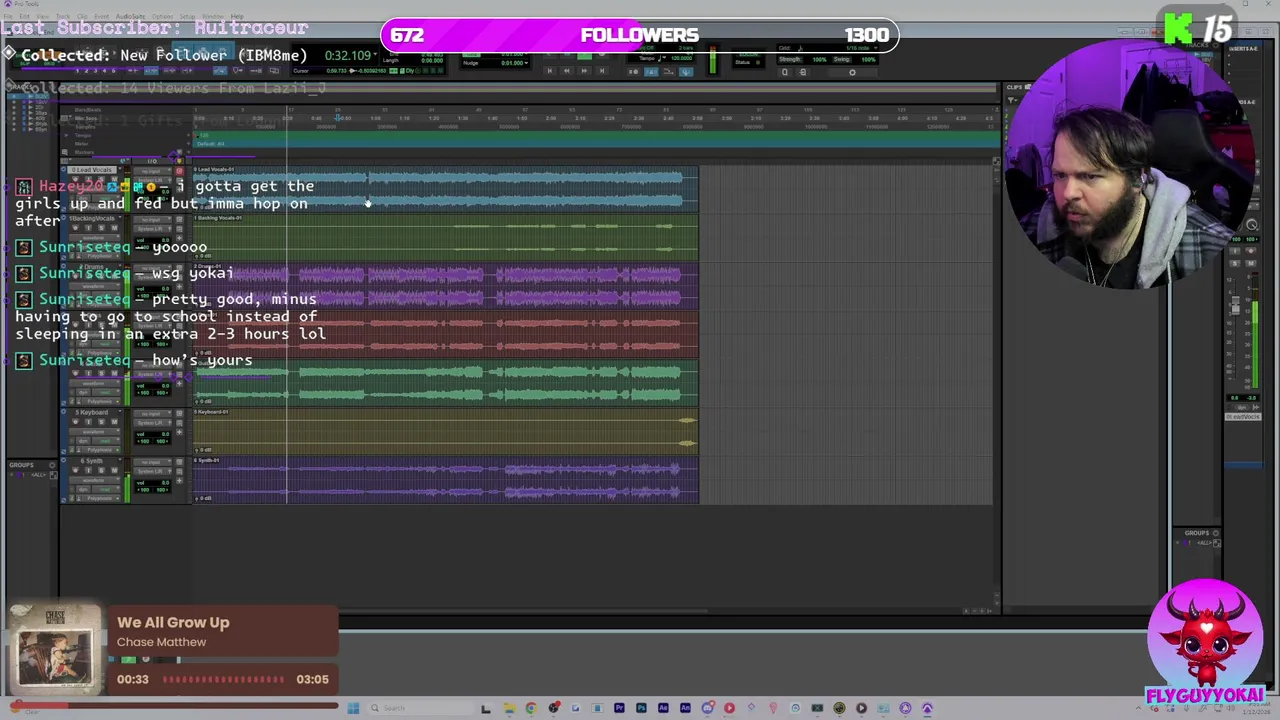Screen dimensions: 1280x720
Task: Click the Tempo ruler label
Action: [x=83, y=135]
